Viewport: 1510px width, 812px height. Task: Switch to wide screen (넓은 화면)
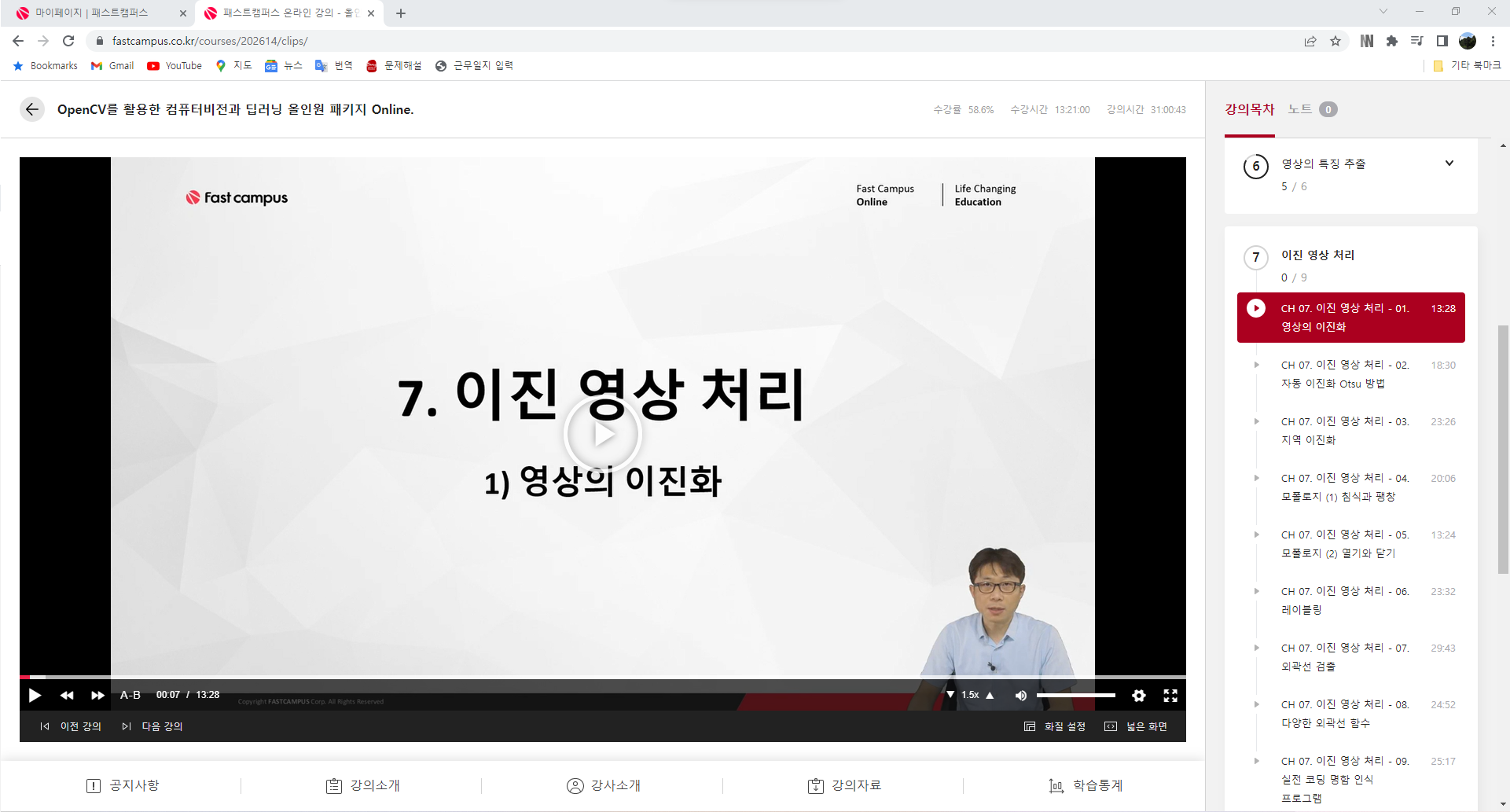point(1136,726)
